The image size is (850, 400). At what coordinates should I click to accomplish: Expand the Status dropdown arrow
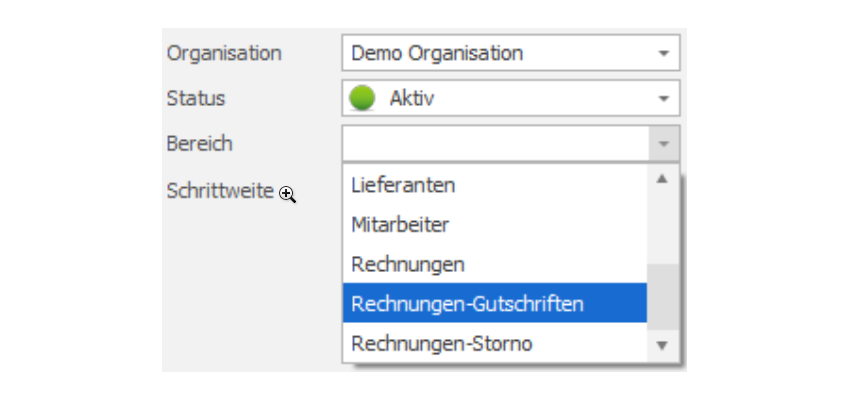664,99
